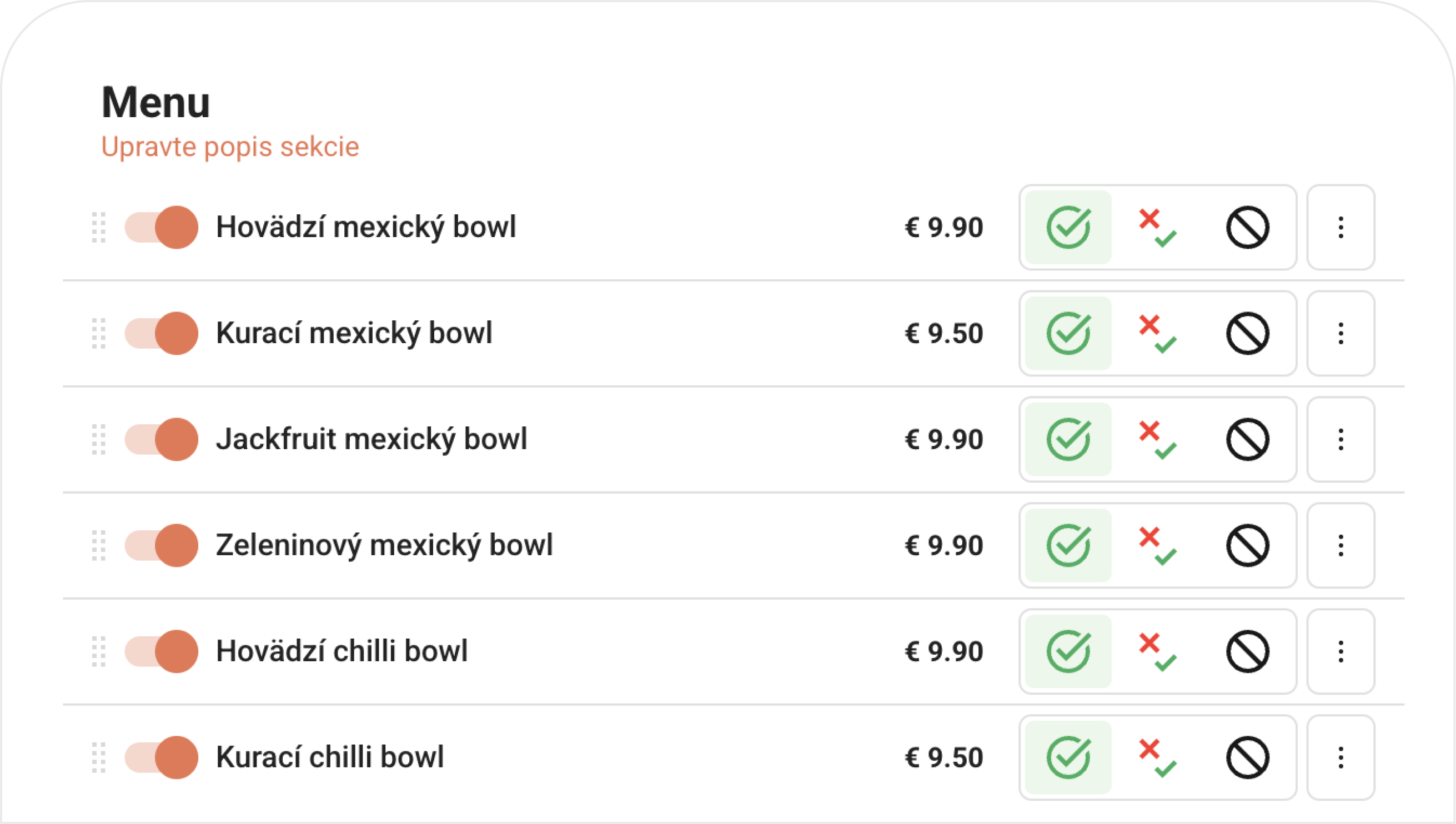Grab drag handle of Zeleninový mexický bowl
Image resolution: width=1456 pixels, height=824 pixels.
click(99, 546)
